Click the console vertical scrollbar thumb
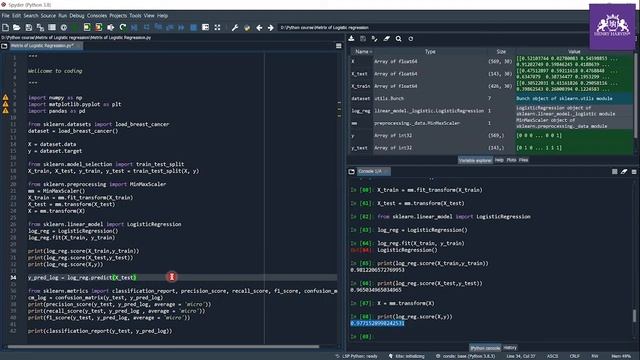This screenshot has width=640, height=360. point(634,315)
